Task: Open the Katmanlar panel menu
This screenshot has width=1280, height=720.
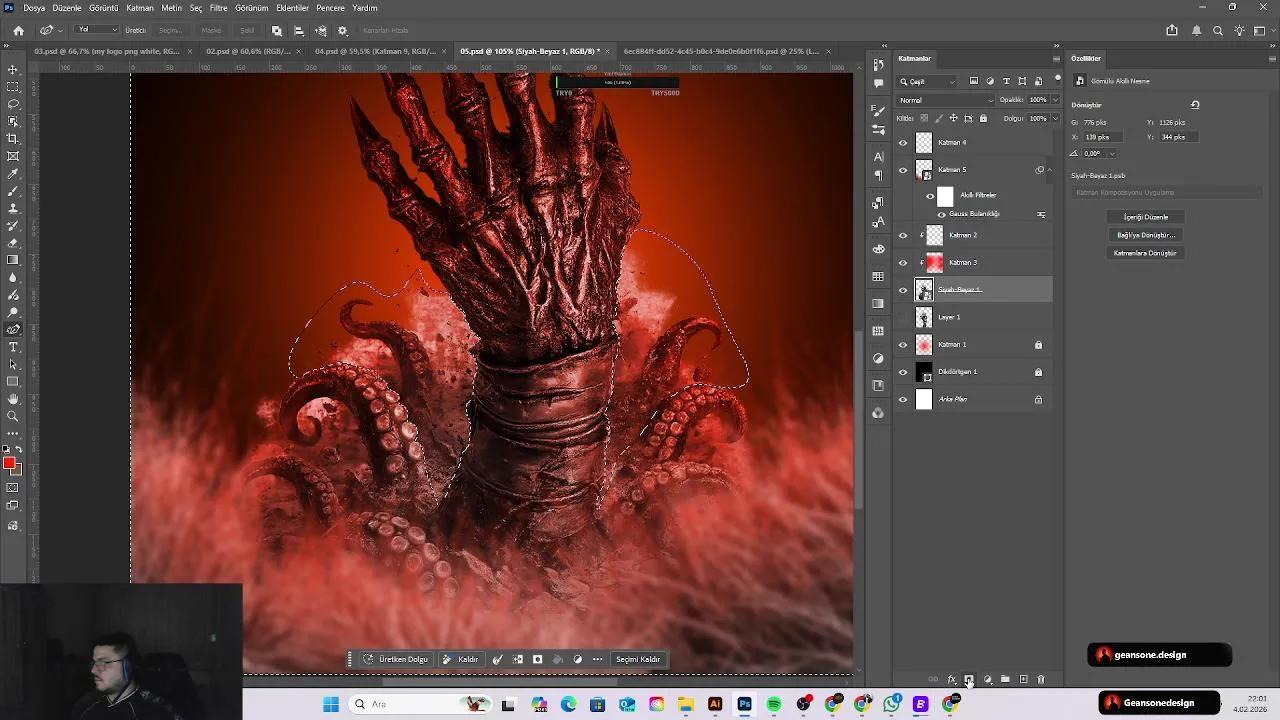Action: coord(1056,59)
